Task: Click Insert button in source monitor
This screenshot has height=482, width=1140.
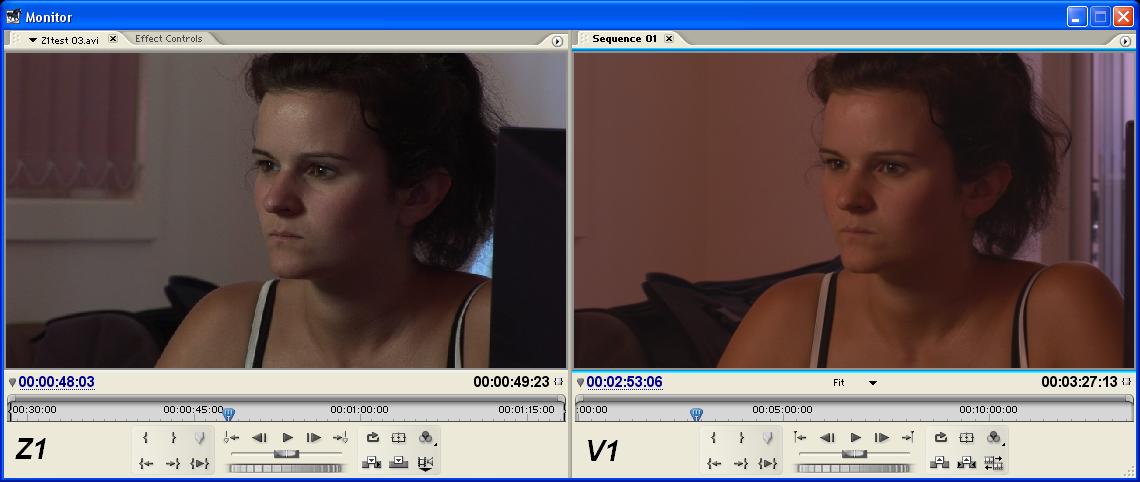Action: click(x=372, y=462)
